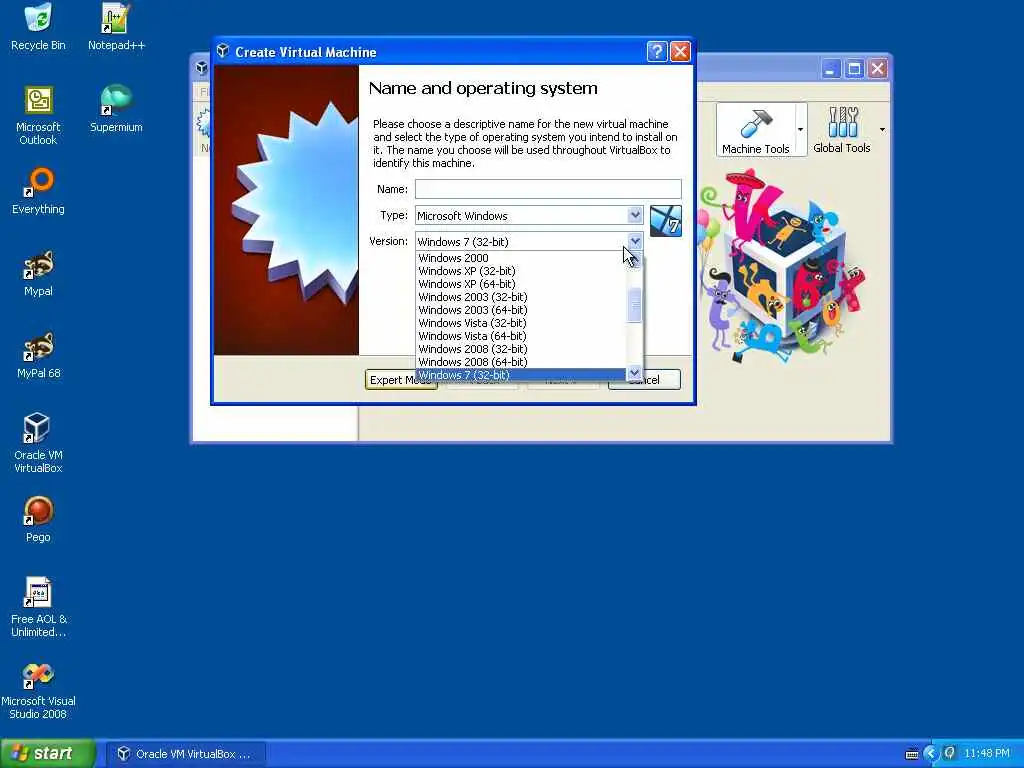Choose Windows 2008 (32-bit) from list
The image size is (1024, 768).
520,349
